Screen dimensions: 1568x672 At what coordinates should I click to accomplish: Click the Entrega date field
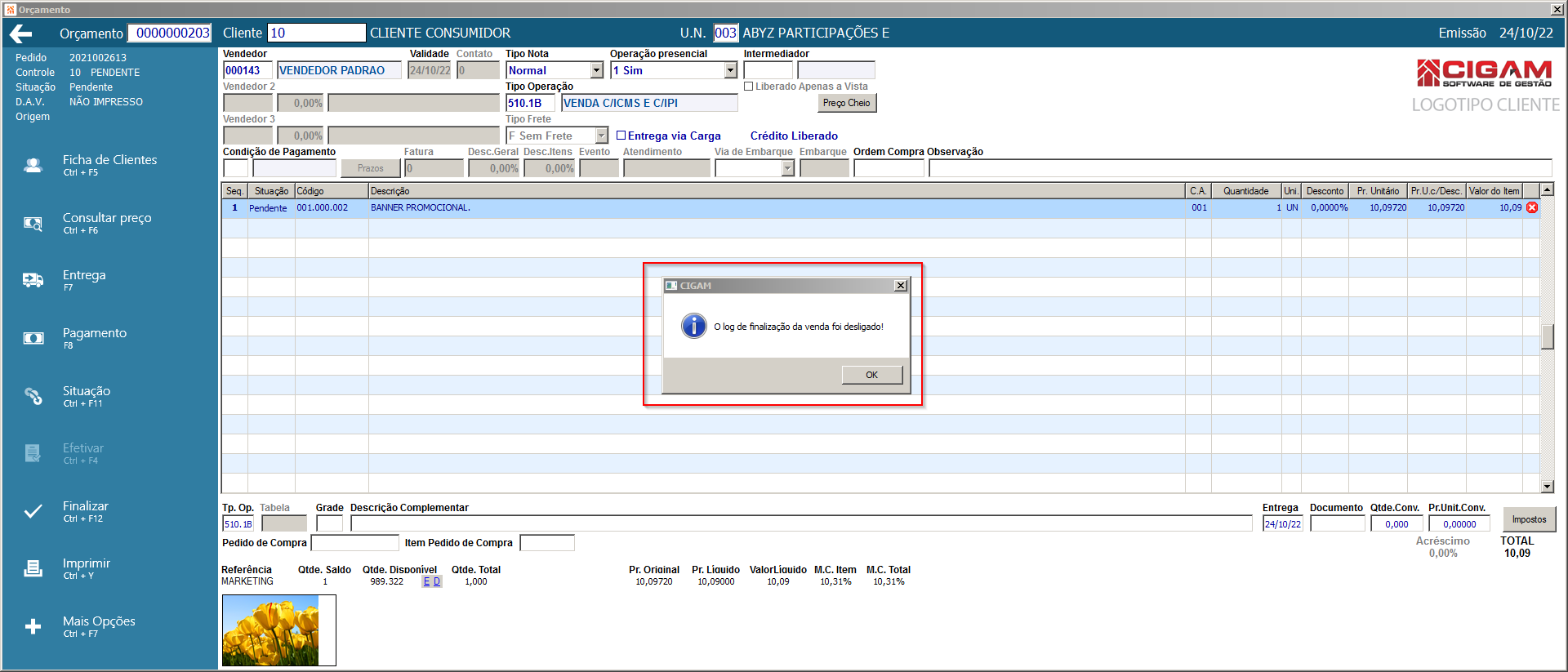1283,523
